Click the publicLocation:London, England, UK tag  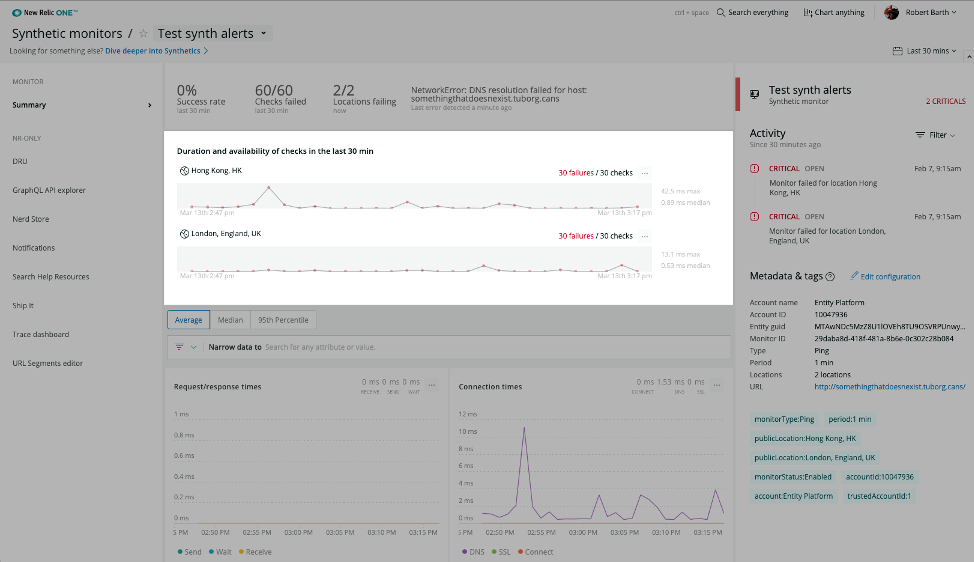[814, 458]
